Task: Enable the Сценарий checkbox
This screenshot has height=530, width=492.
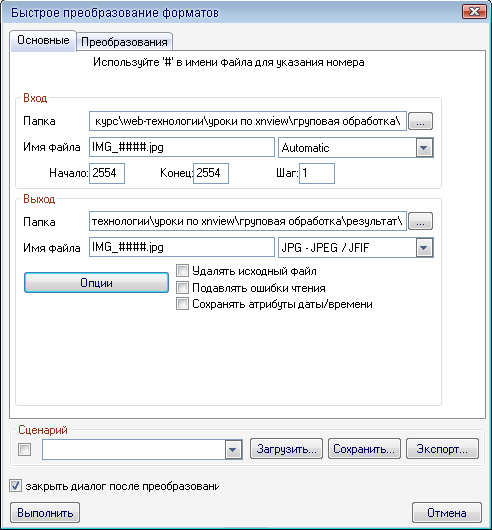Action: click(x=24, y=450)
